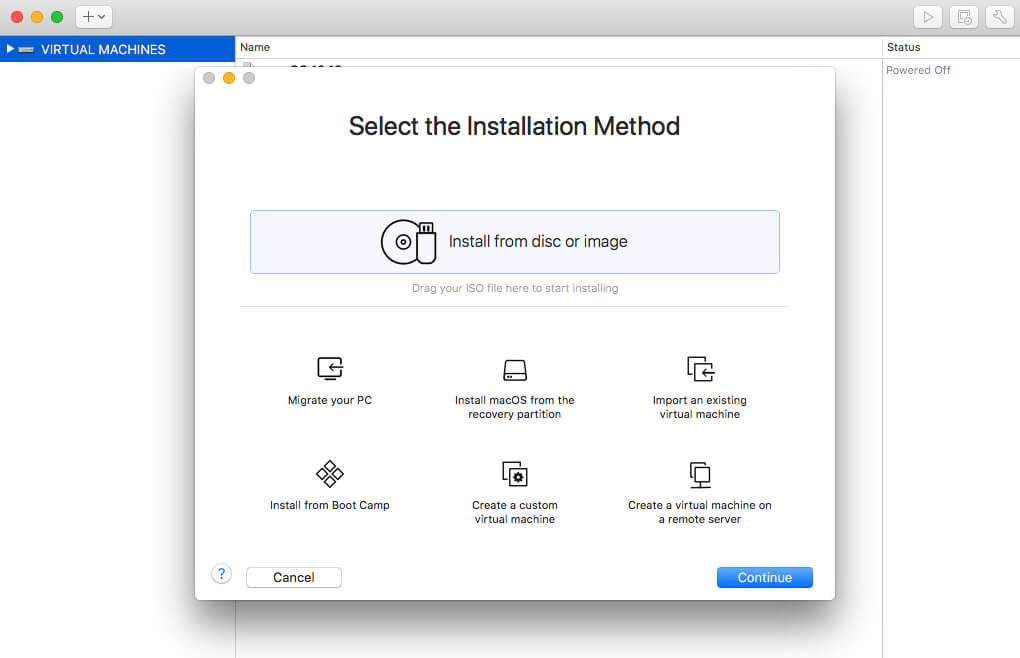Image resolution: width=1020 pixels, height=658 pixels.
Task: Choose the Migrate your PC icon
Action: 330,368
